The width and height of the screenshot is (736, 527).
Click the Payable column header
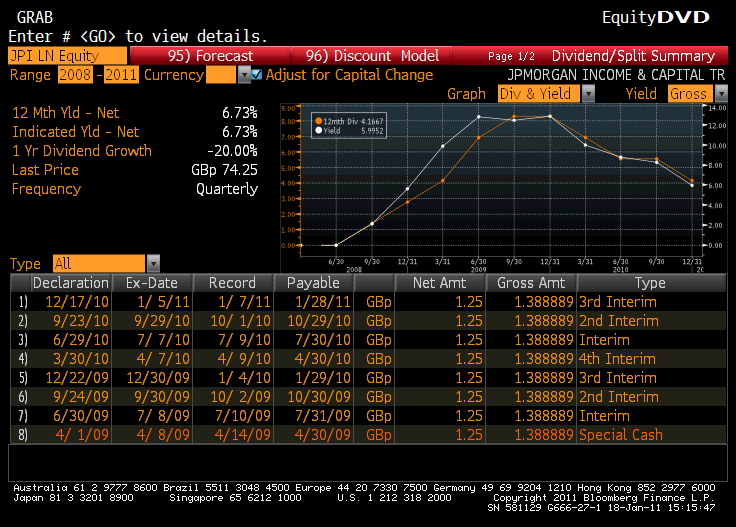(313, 283)
